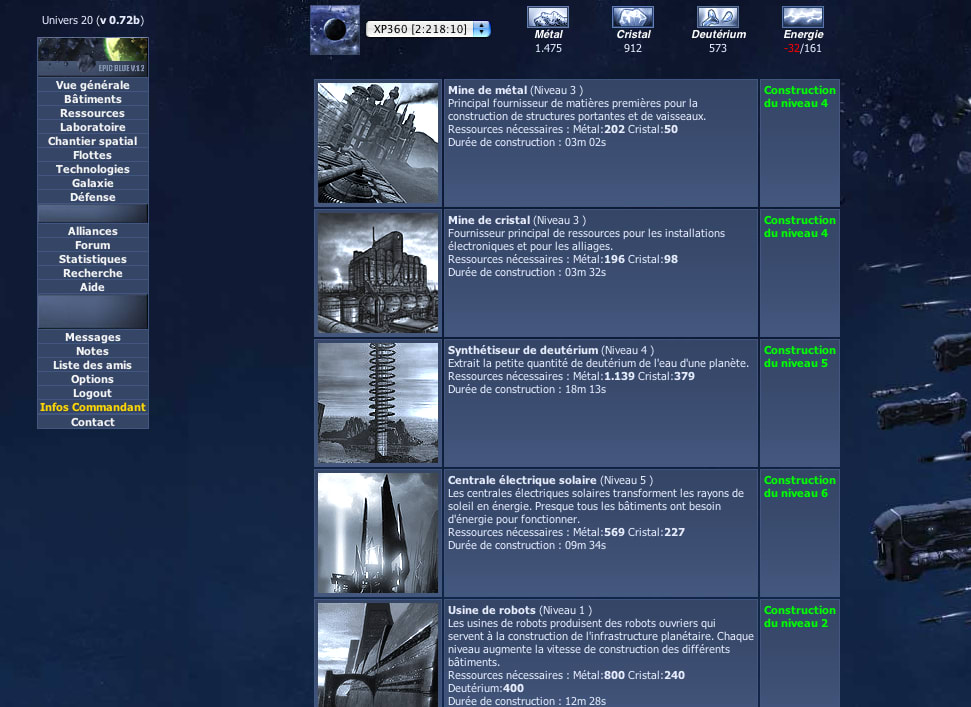Start Mine de métal level 4 construction
The height and width of the screenshot is (707, 971).
click(x=799, y=97)
